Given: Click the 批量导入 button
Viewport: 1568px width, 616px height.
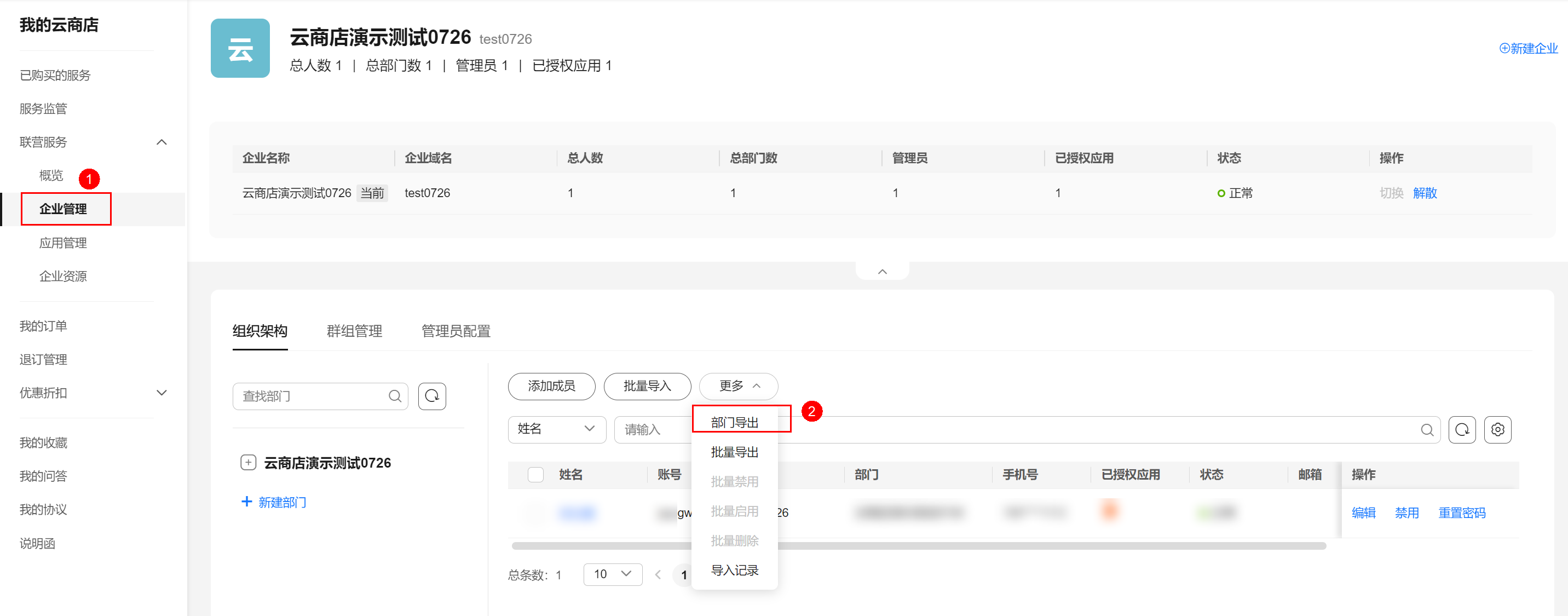Looking at the screenshot, I should [x=647, y=386].
